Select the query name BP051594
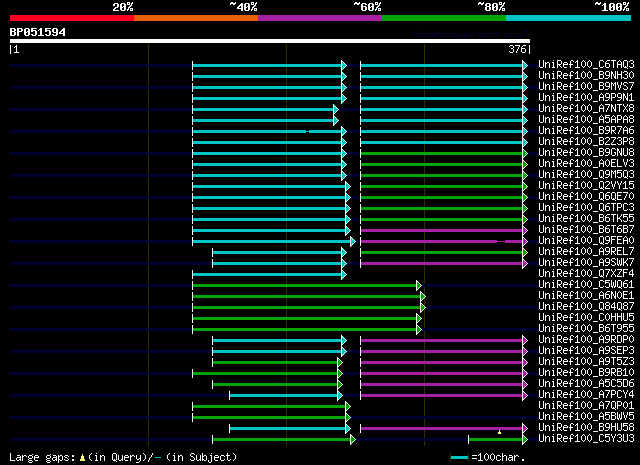640x465 pixels. coord(38,32)
